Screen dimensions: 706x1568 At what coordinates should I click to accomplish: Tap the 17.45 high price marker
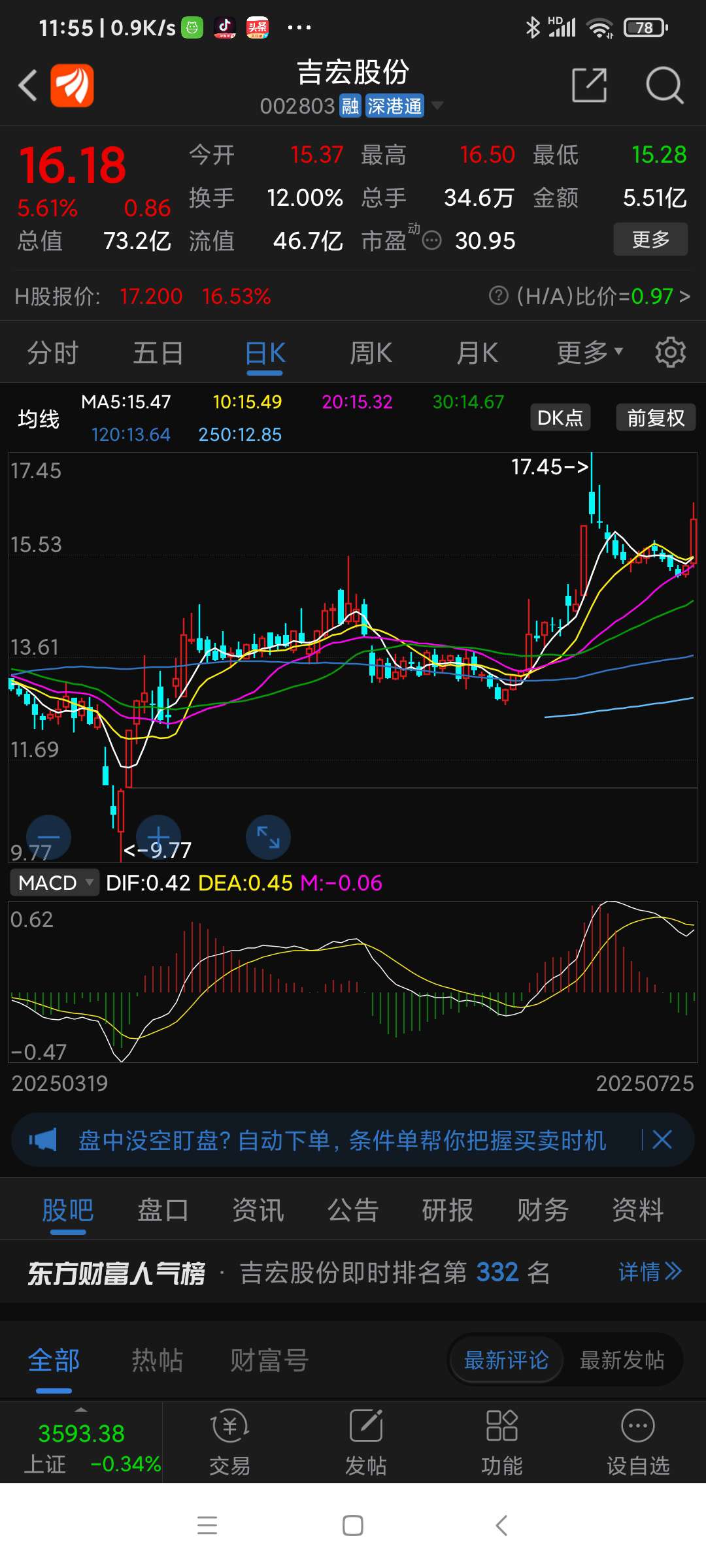550,466
